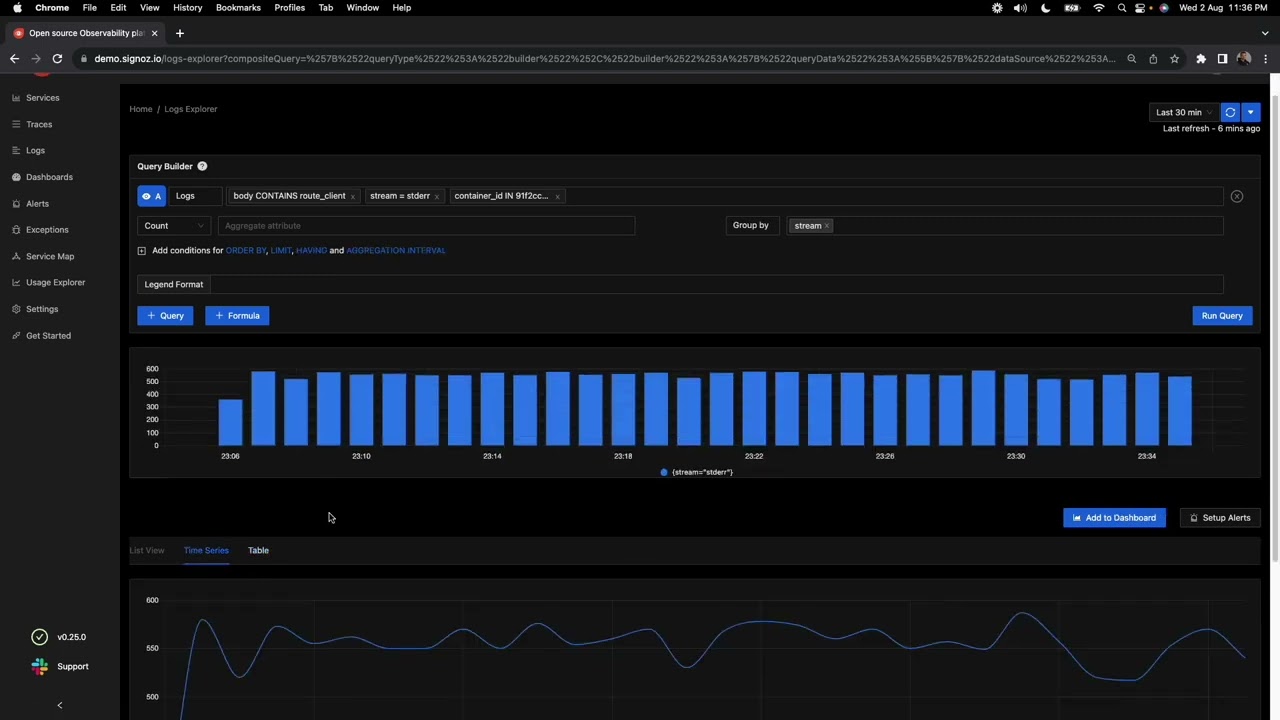The width and height of the screenshot is (1280, 720).
Task: Add a new Formula
Action: [x=237, y=316]
